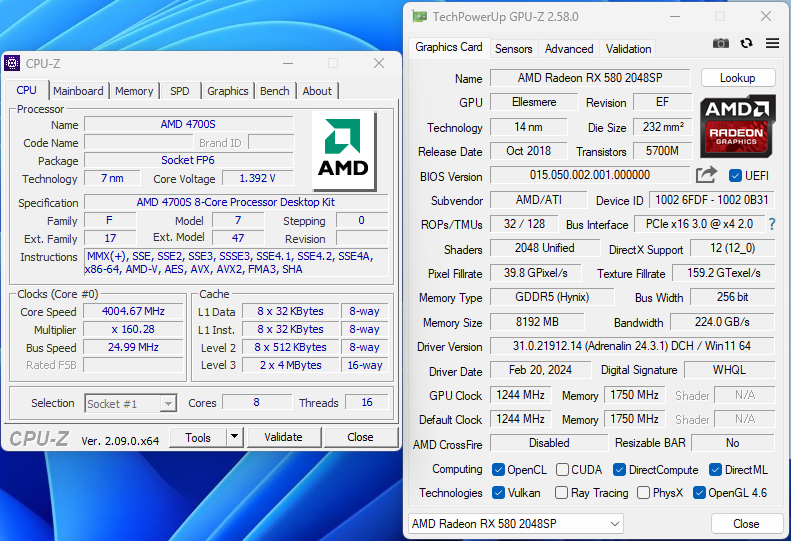Image resolution: width=791 pixels, height=541 pixels.
Task: Switch to the About tab
Action: (x=317, y=91)
